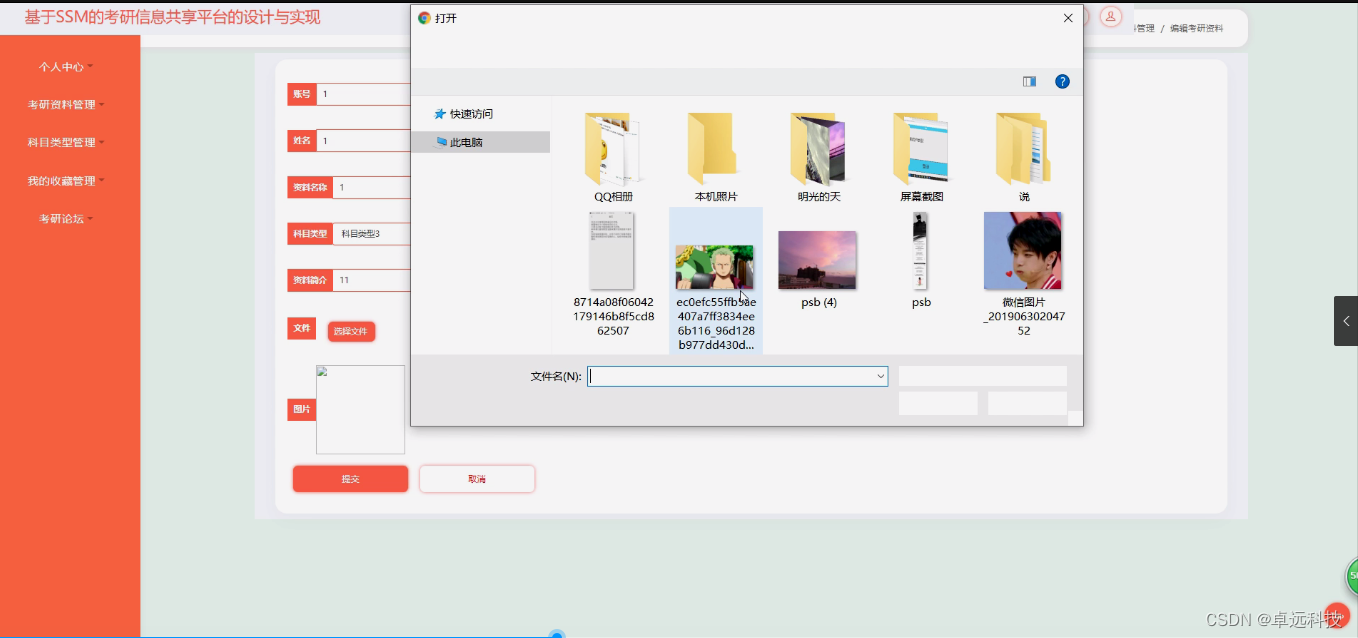Select 快速访问 with the star icon
Screen dimensions: 1358x638
point(466,113)
